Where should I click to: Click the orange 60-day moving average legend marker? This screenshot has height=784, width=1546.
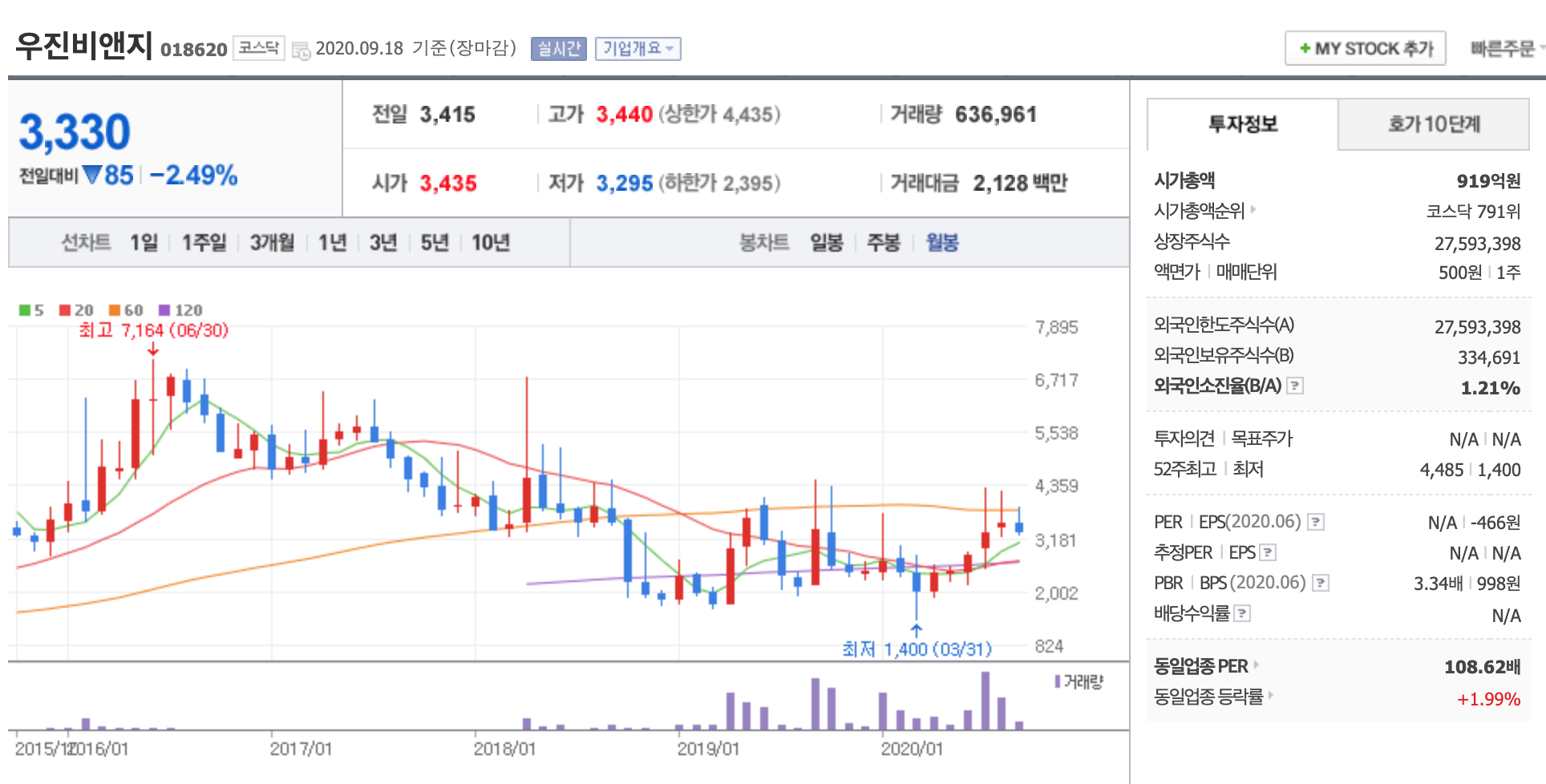[x=115, y=310]
